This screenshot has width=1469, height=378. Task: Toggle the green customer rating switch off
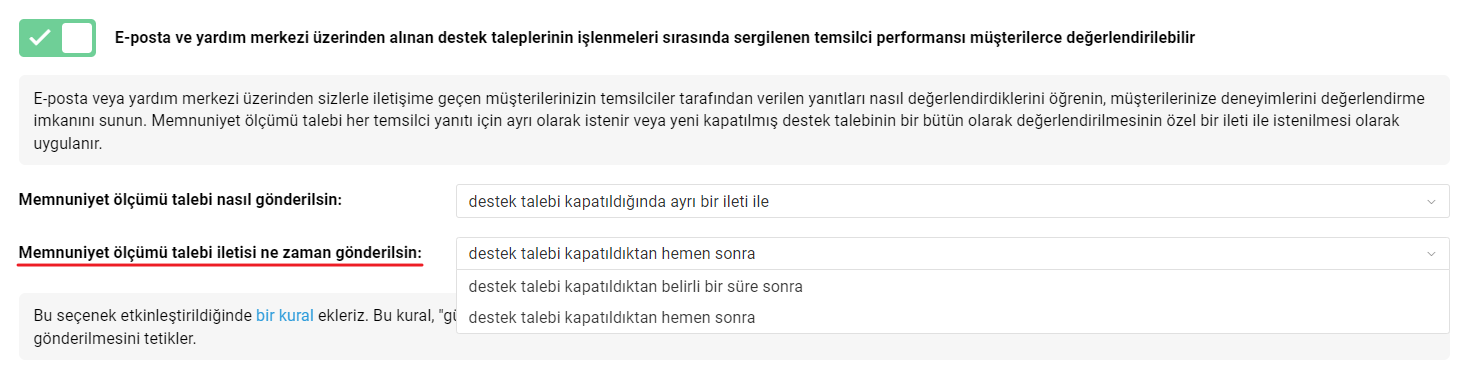57,38
